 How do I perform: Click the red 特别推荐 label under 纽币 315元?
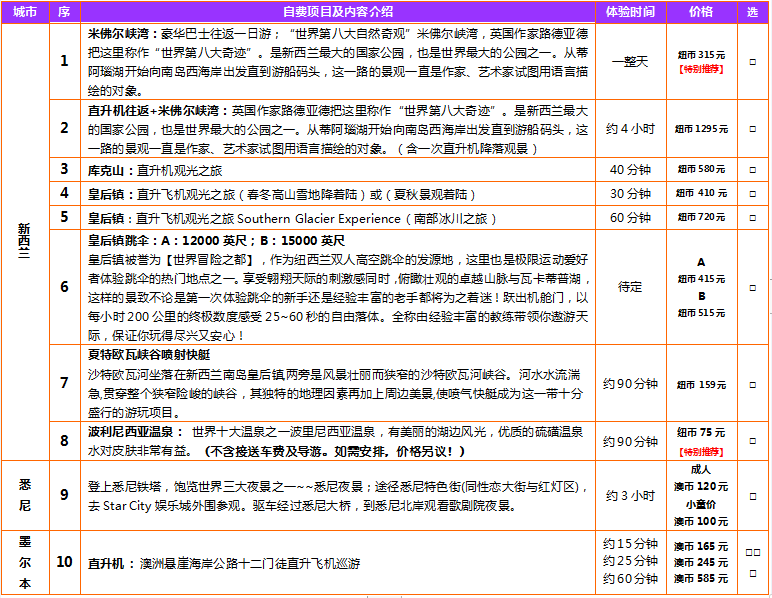pyautogui.click(x=700, y=69)
